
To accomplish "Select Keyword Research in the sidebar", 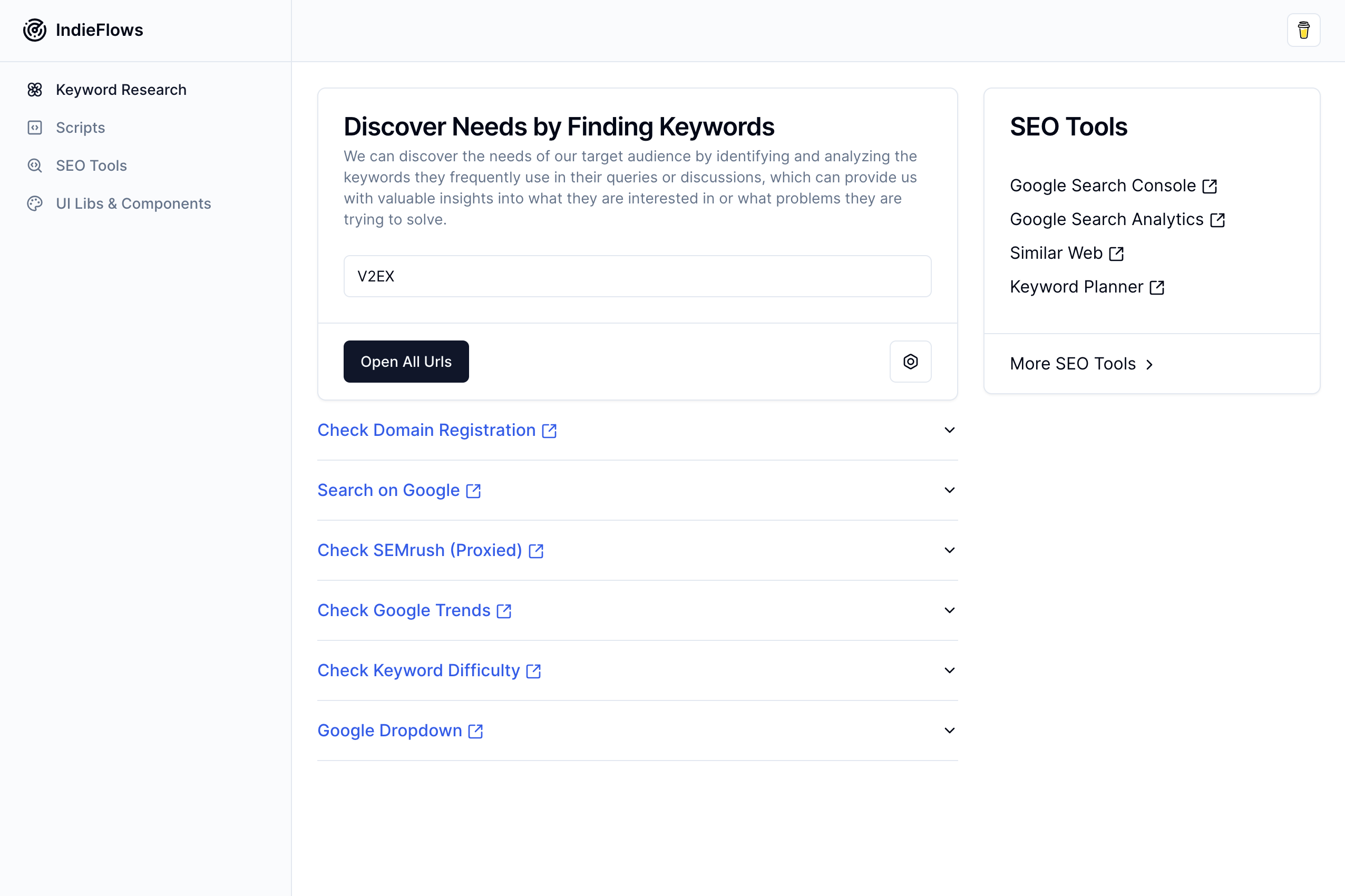I will coord(121,90).
